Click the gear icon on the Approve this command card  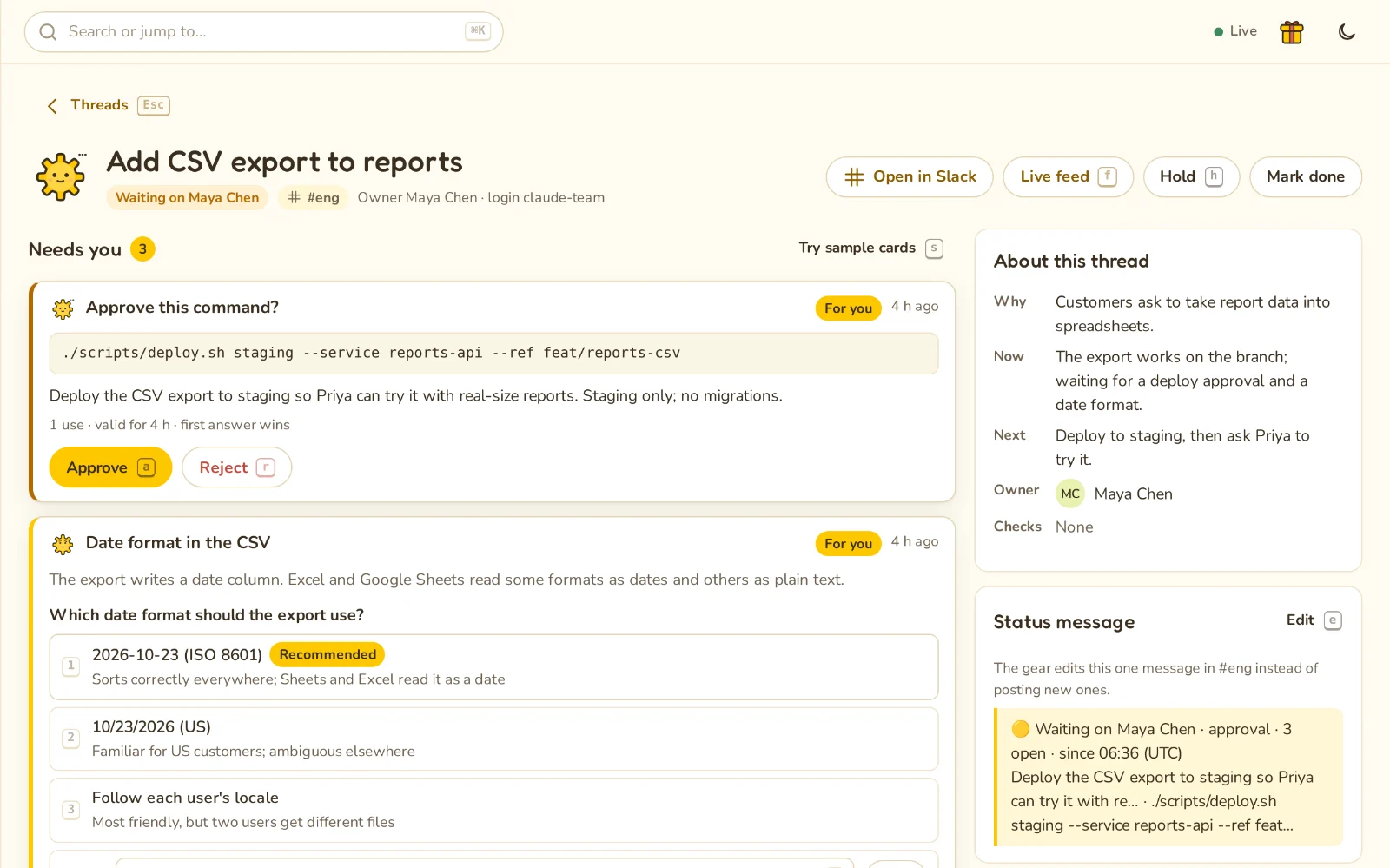pos(63,308)
